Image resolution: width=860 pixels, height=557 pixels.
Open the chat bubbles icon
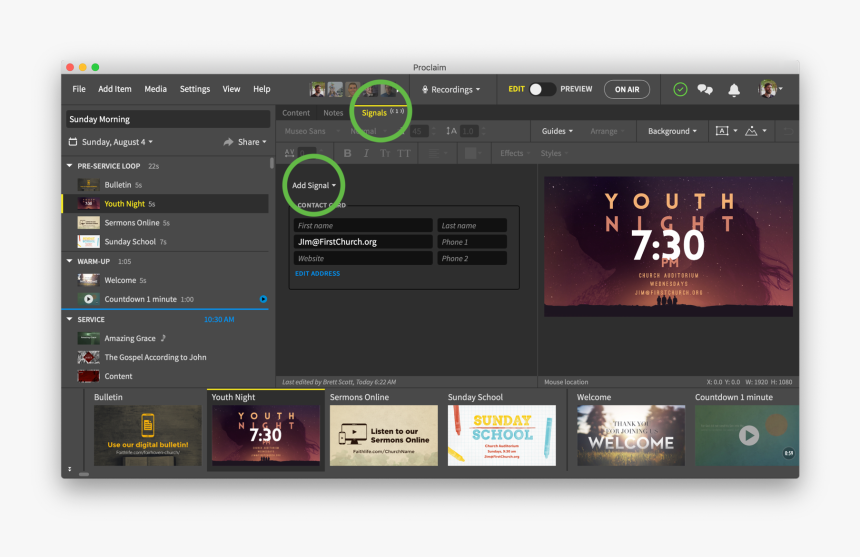tap(705, 89)
